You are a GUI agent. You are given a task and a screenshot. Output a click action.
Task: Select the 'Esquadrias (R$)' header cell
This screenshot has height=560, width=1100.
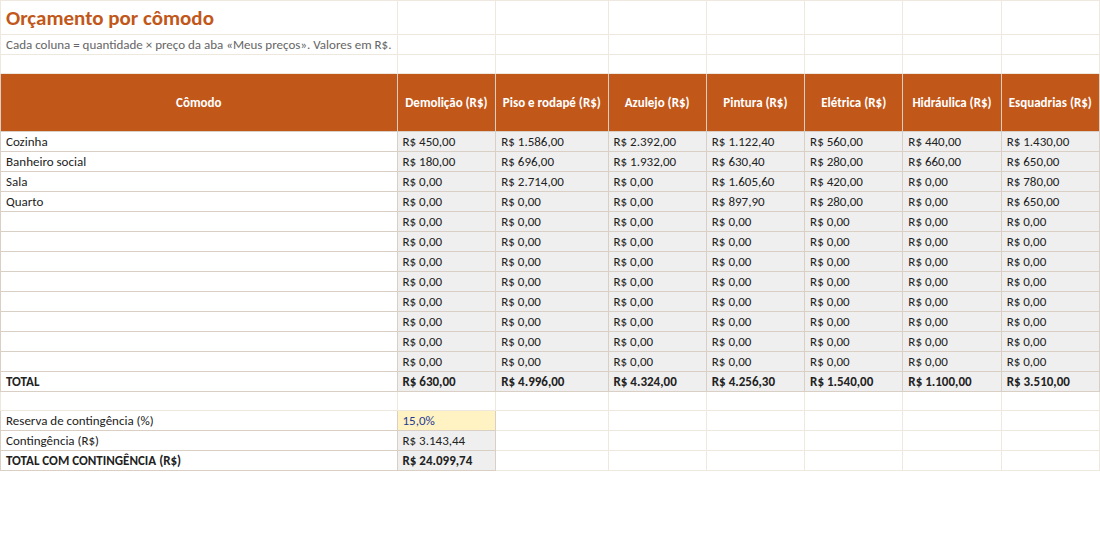click(1050, 102)
